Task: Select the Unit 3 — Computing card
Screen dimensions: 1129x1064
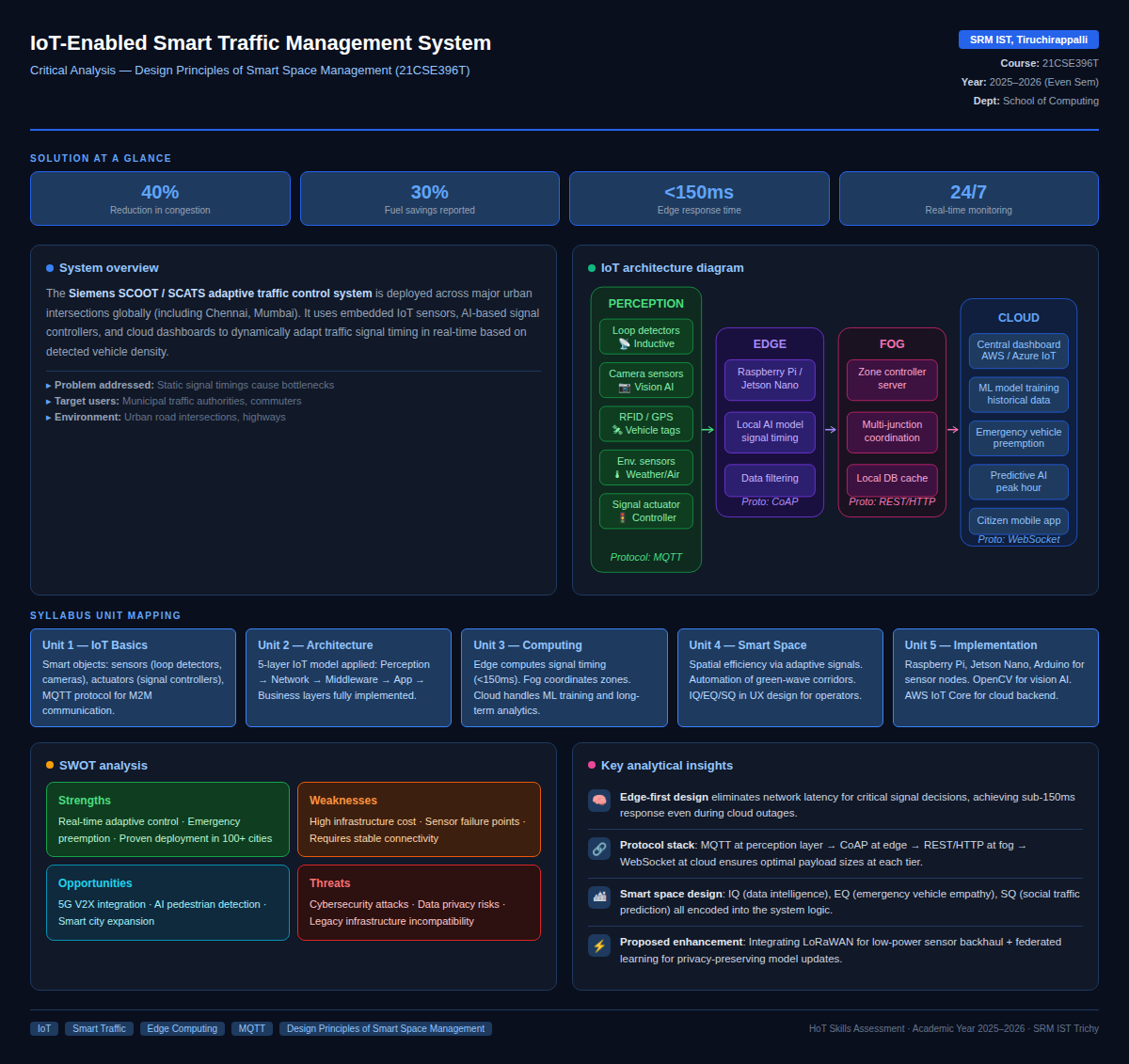Action: pos(564,677)
